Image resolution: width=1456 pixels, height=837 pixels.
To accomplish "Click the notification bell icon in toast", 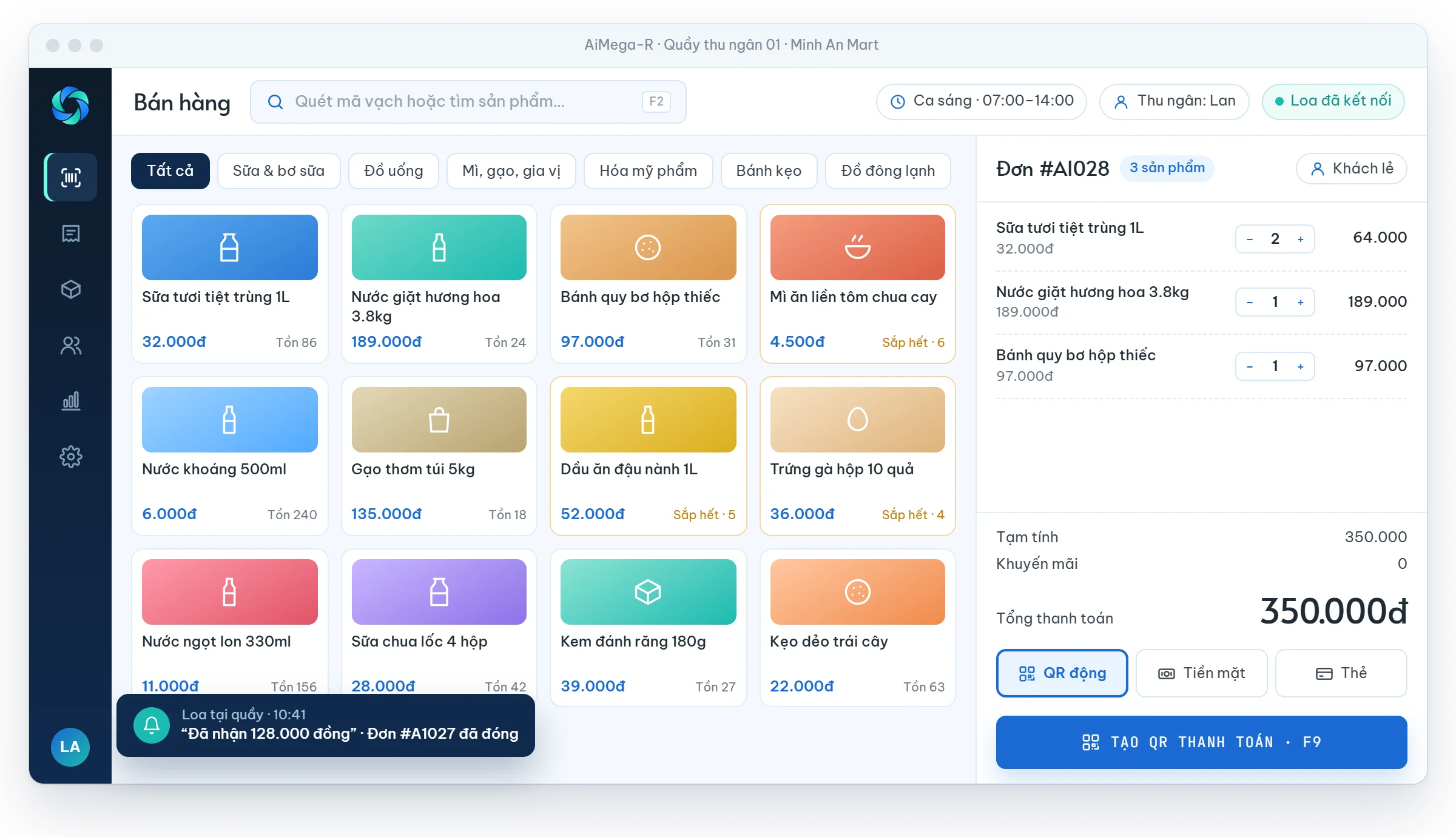I will [152, 725].
